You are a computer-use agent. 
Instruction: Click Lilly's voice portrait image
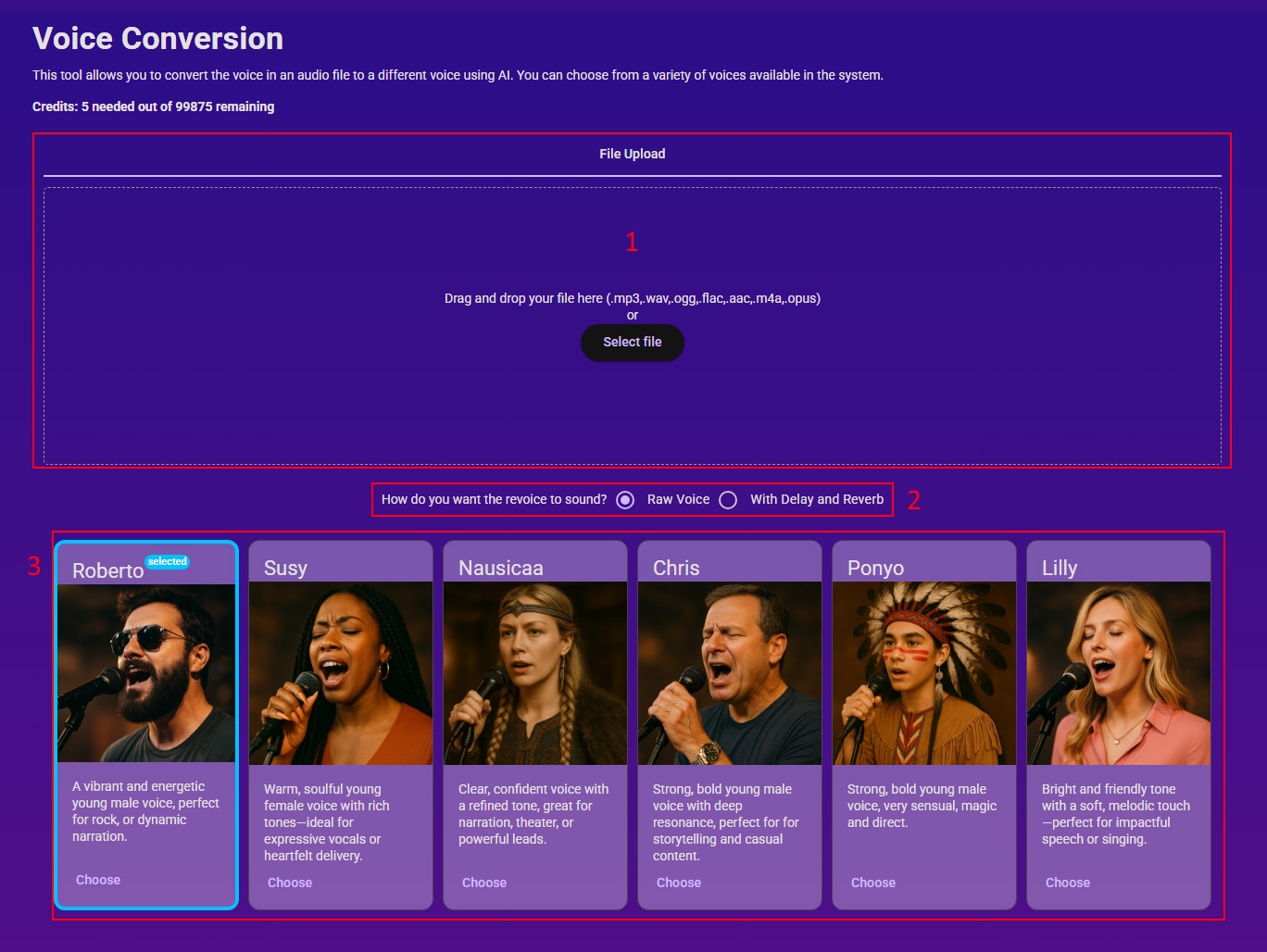coord(1119,673)
